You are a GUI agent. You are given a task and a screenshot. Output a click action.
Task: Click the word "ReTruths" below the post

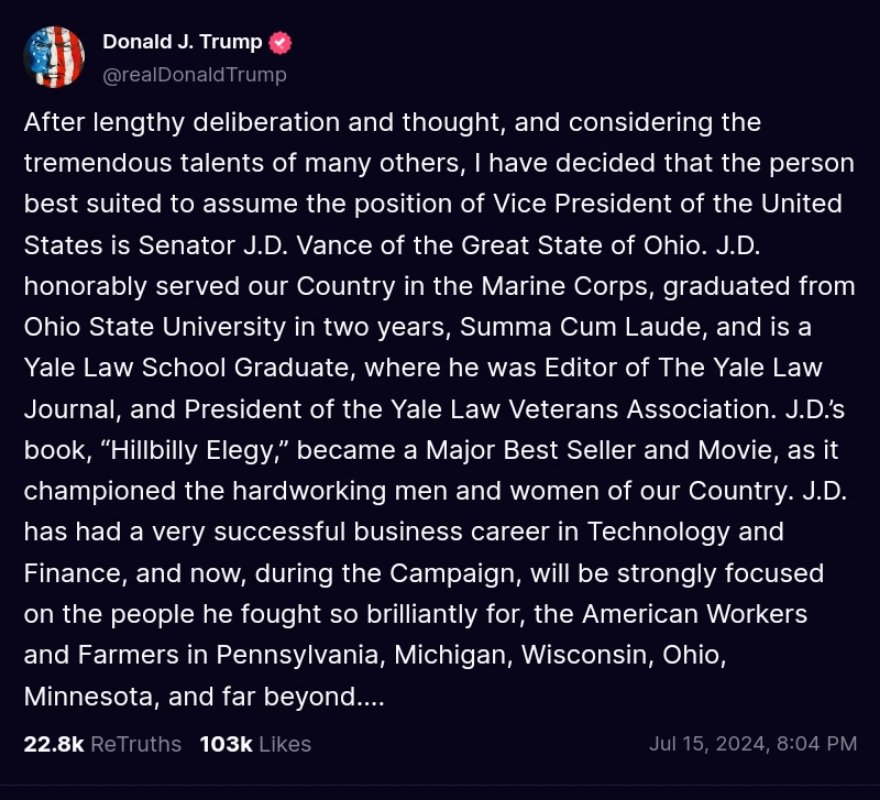(136, 744)
